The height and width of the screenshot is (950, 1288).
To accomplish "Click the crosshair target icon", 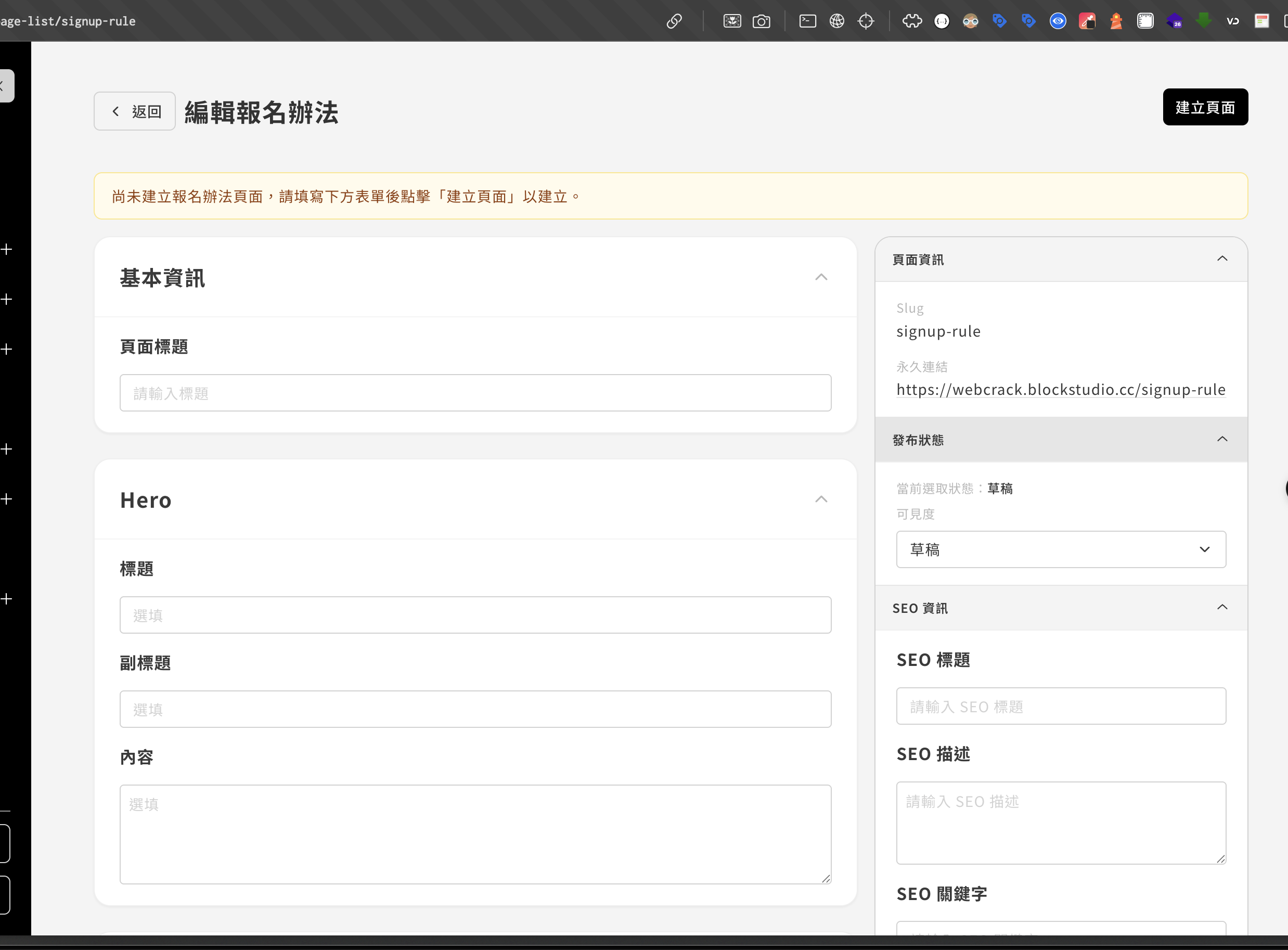I will (866, 21).
